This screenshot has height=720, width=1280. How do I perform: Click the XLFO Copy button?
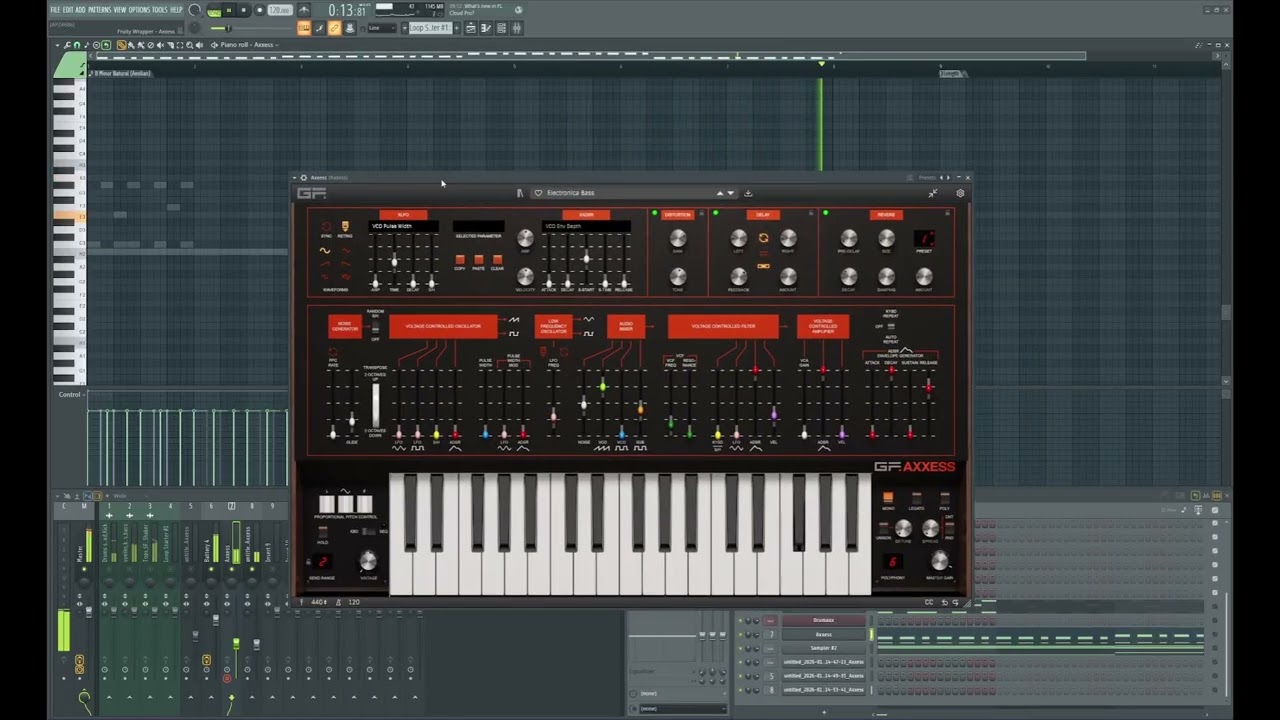coord(460,259)
